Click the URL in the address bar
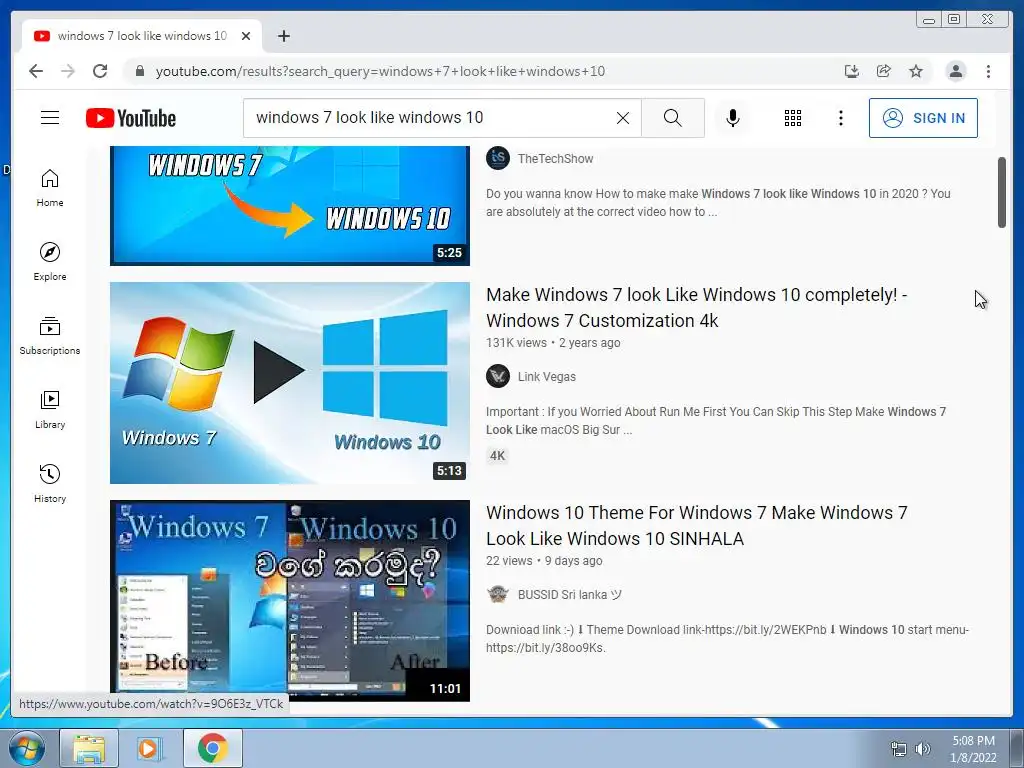1024x768 pixels. click(x=380, y=71)
